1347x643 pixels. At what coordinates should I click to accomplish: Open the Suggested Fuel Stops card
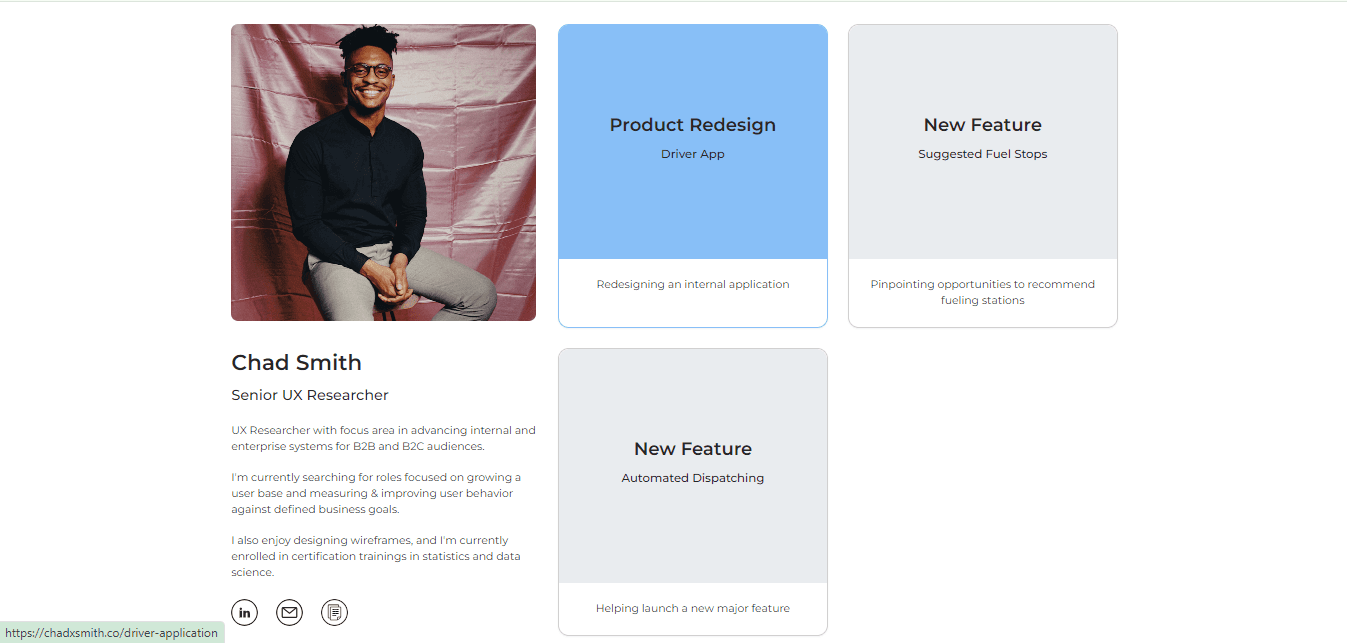click(x=983, y=176)
